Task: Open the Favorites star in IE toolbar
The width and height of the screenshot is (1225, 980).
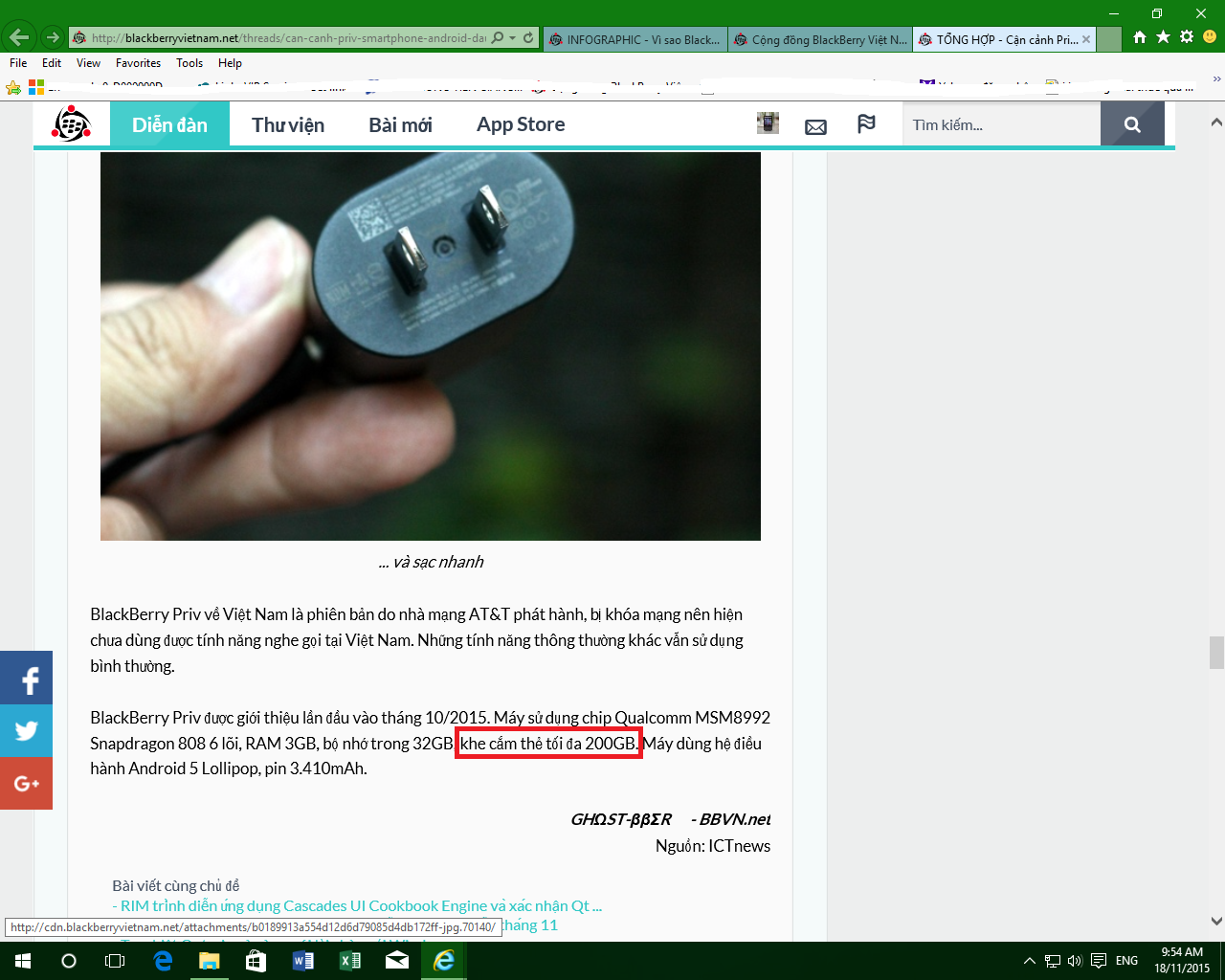Action: 1163,37
